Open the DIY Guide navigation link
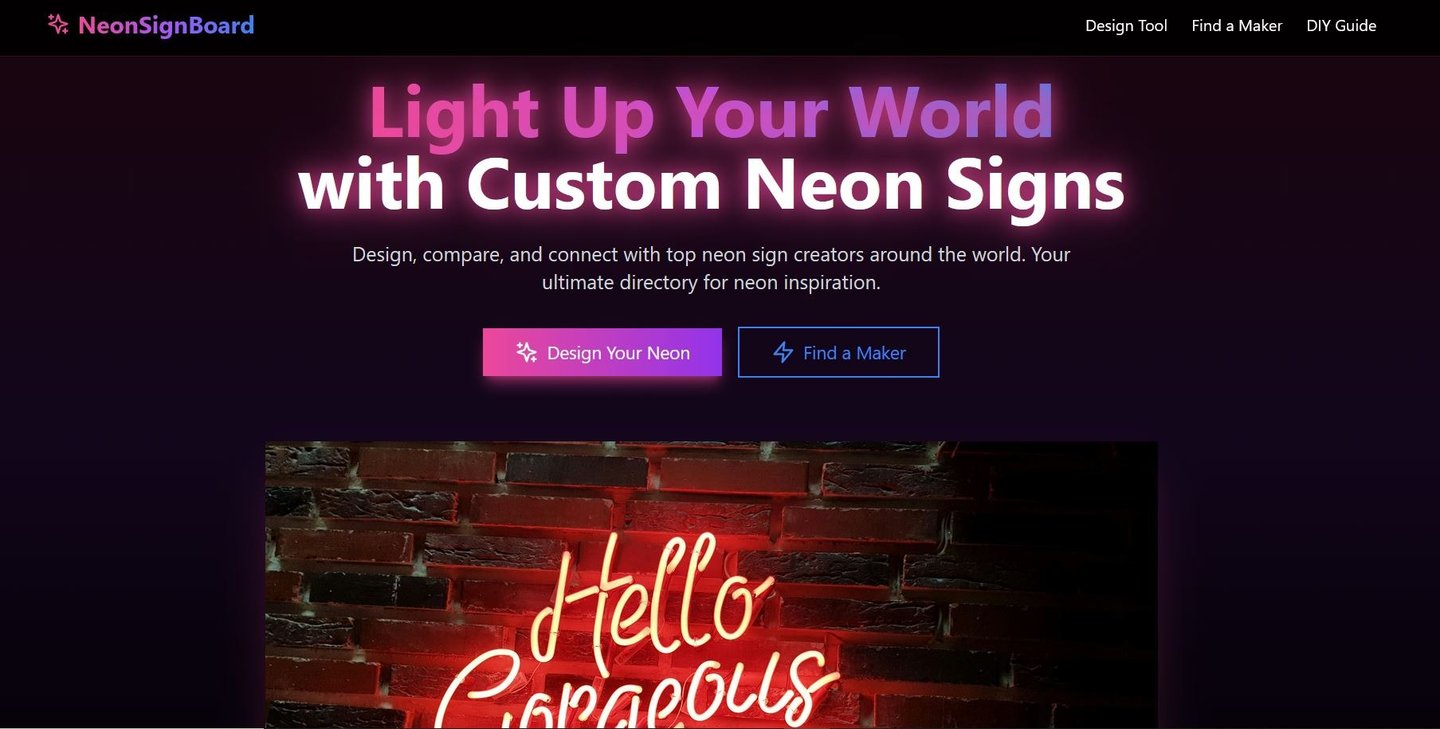 (x=1341, y=26)
